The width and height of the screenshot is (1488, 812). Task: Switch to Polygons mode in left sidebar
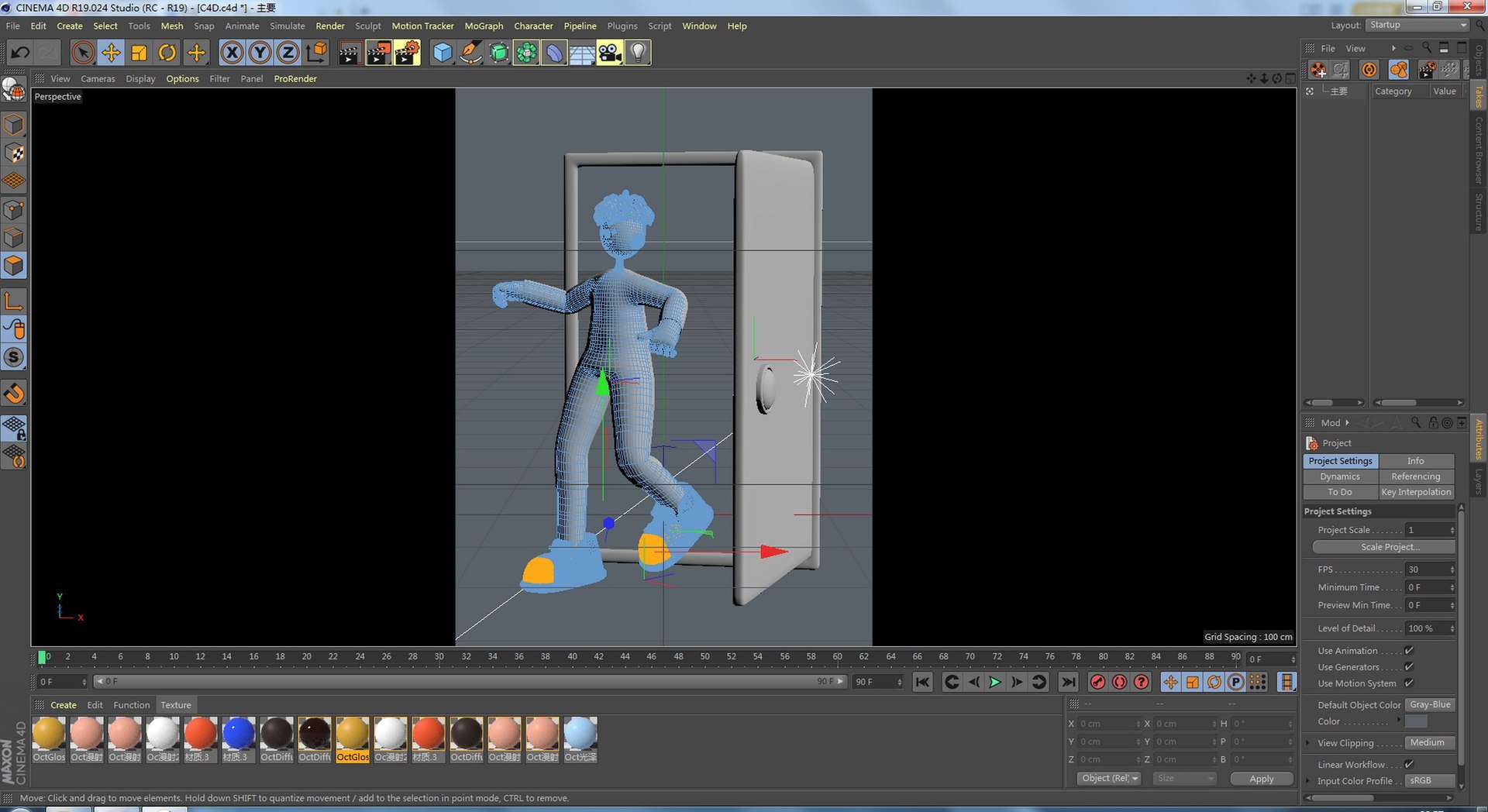click(x=14, y=266)
